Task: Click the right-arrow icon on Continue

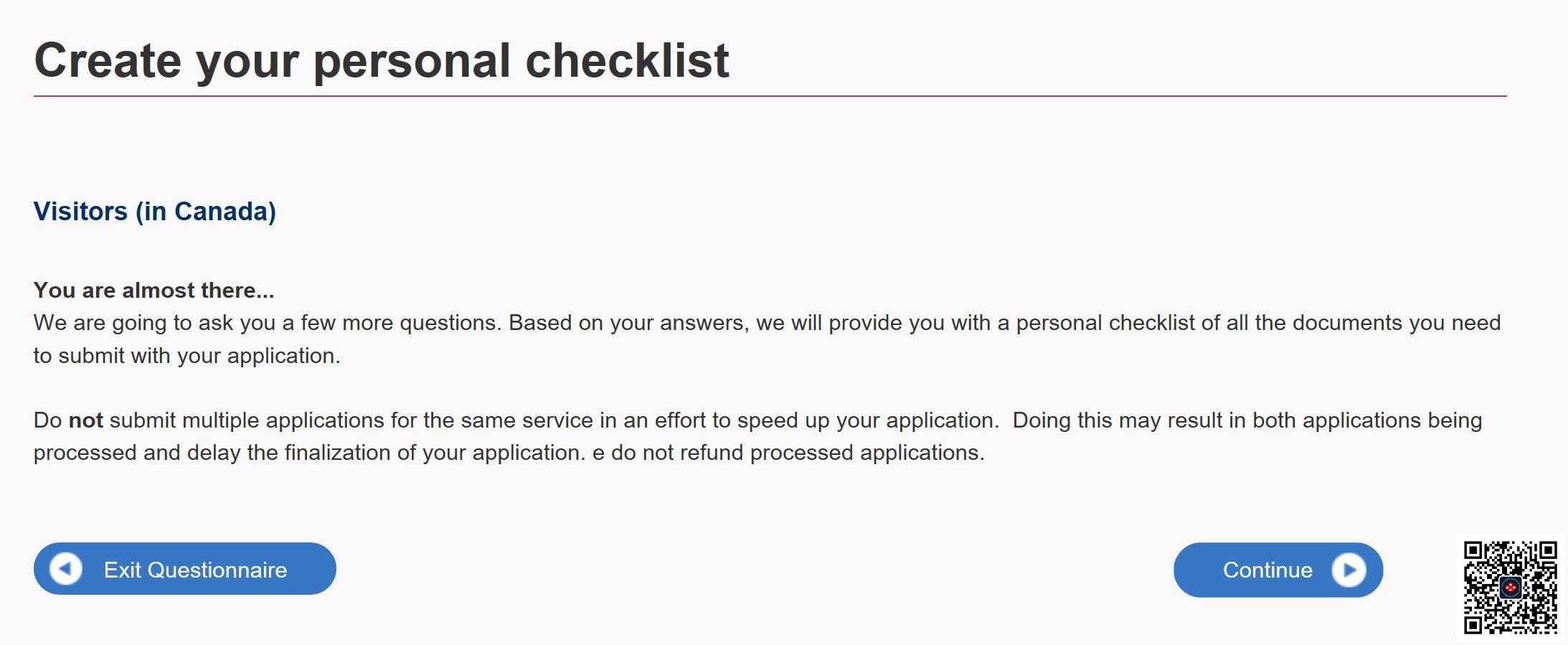Action: pyautogui.click(x=1349, y=570)
